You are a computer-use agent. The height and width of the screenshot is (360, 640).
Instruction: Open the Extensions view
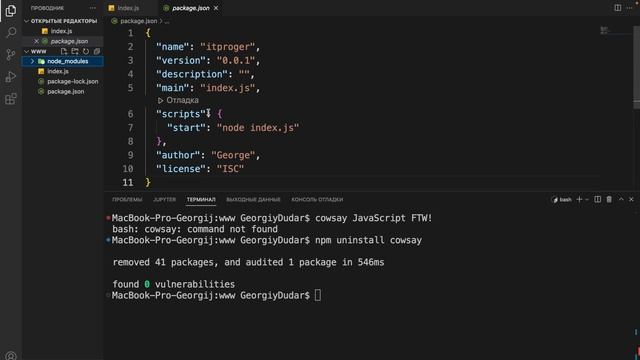coord(11,99)
